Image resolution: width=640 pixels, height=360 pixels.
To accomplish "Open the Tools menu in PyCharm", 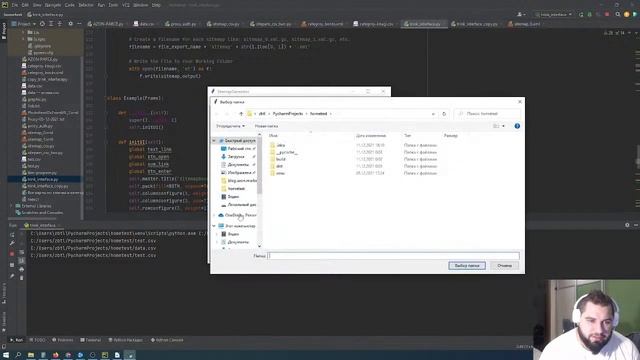I will click(x=113, y=5).
